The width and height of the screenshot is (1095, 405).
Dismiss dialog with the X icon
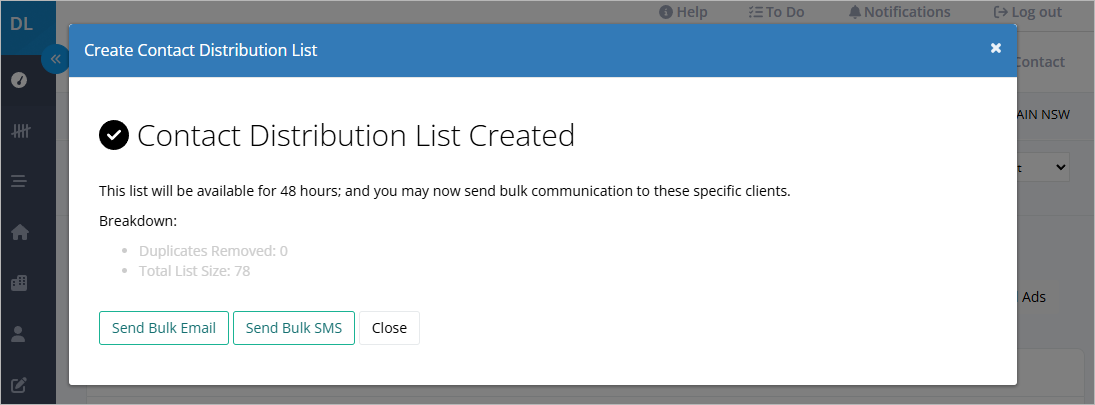pyautogui.click(x=996, y=48)
